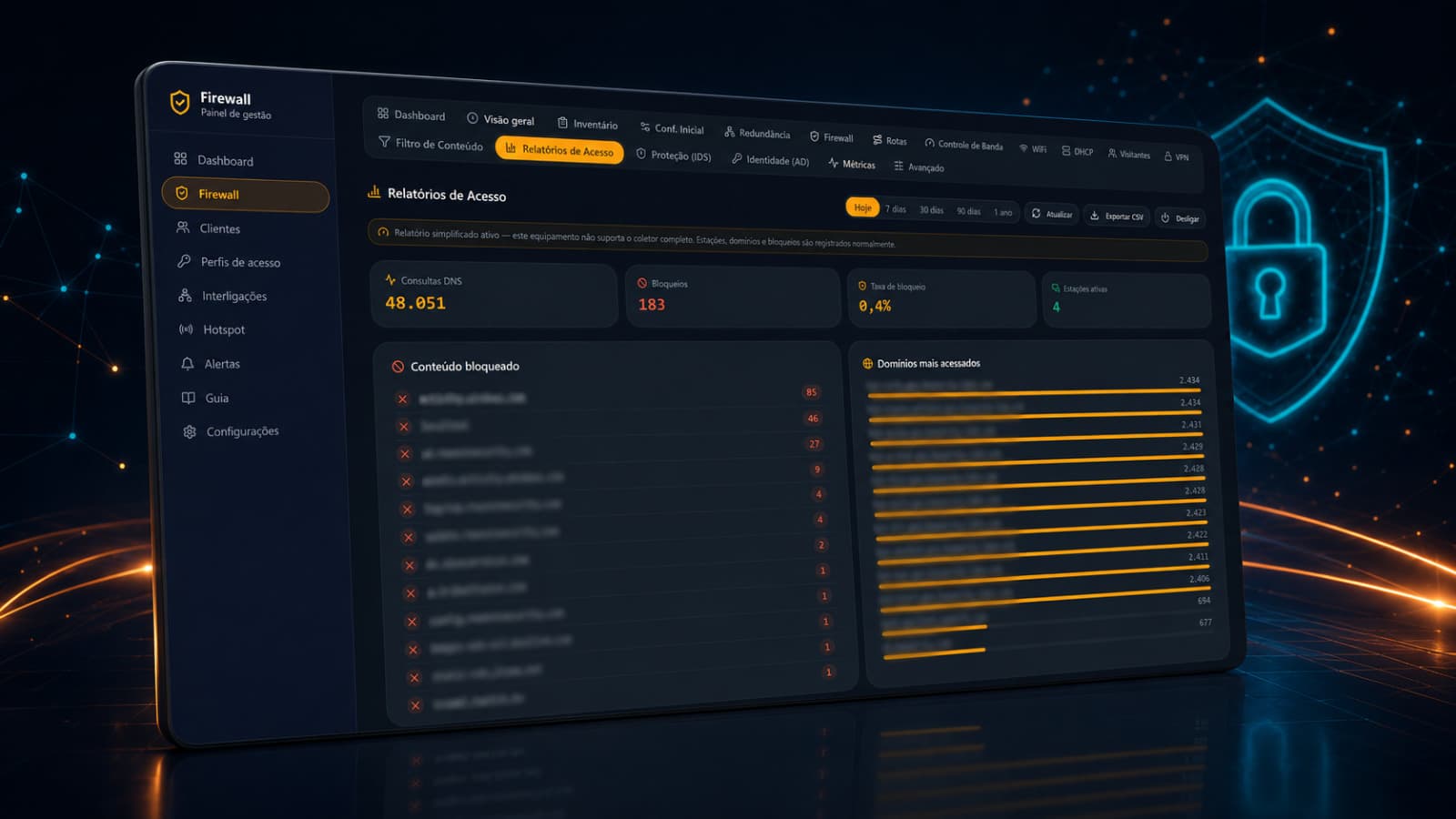The image size is (1456, 819).
Task: Click the domain bar valued 694
Action: [x=935, y=628]
